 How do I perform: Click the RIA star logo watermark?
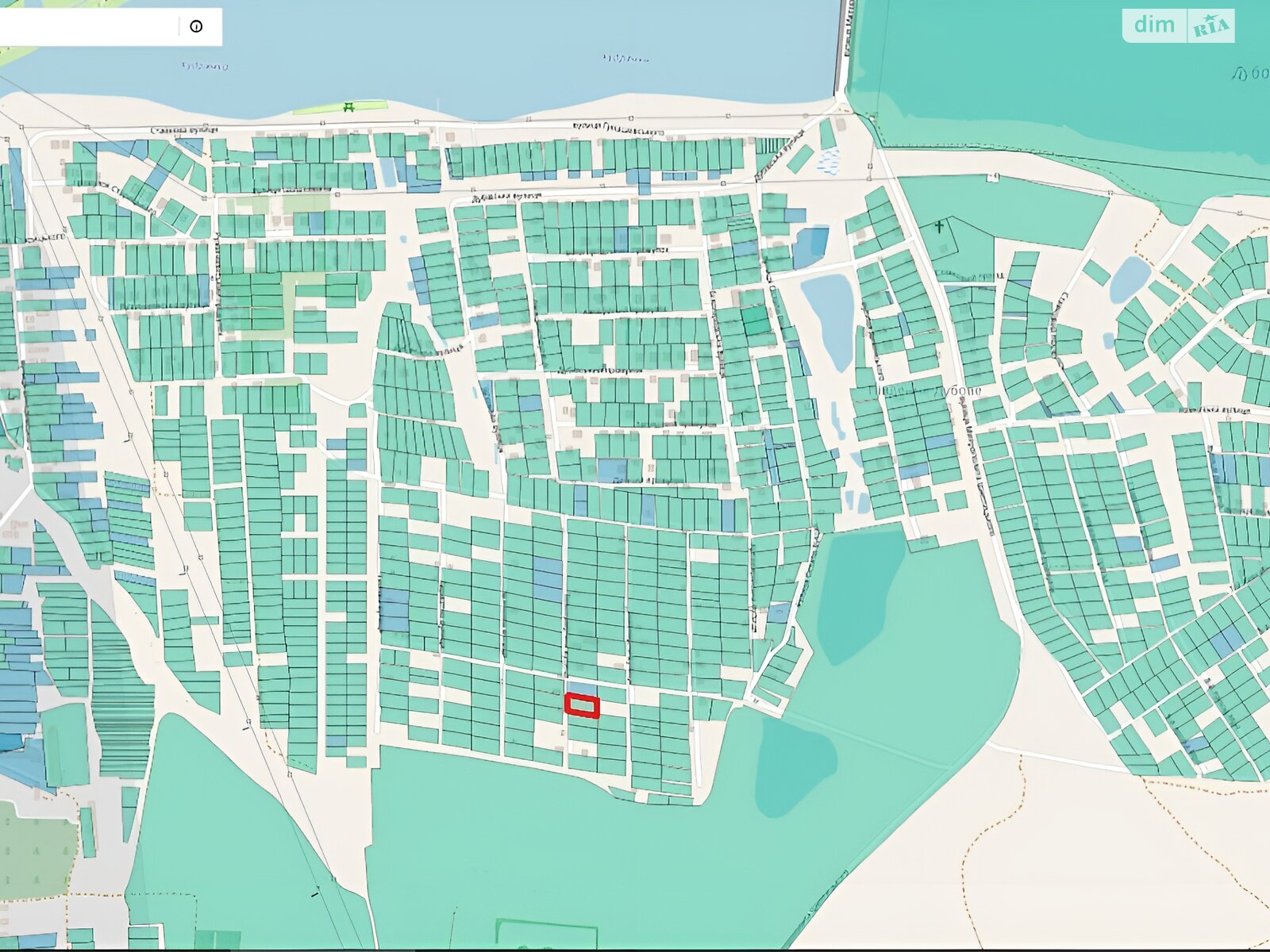[x=1211, y=26]
